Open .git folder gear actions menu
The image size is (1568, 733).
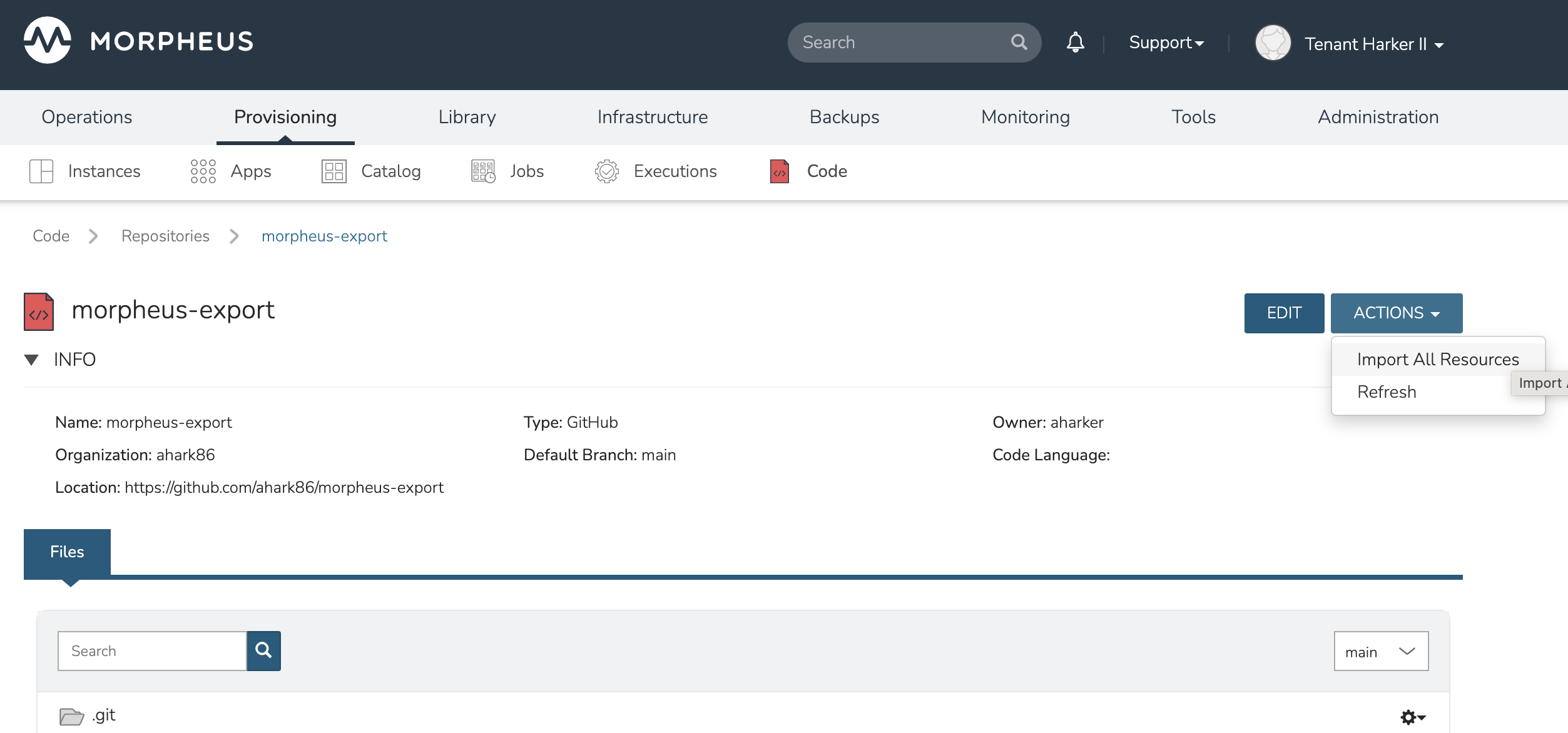click(x=1412, y=717)
